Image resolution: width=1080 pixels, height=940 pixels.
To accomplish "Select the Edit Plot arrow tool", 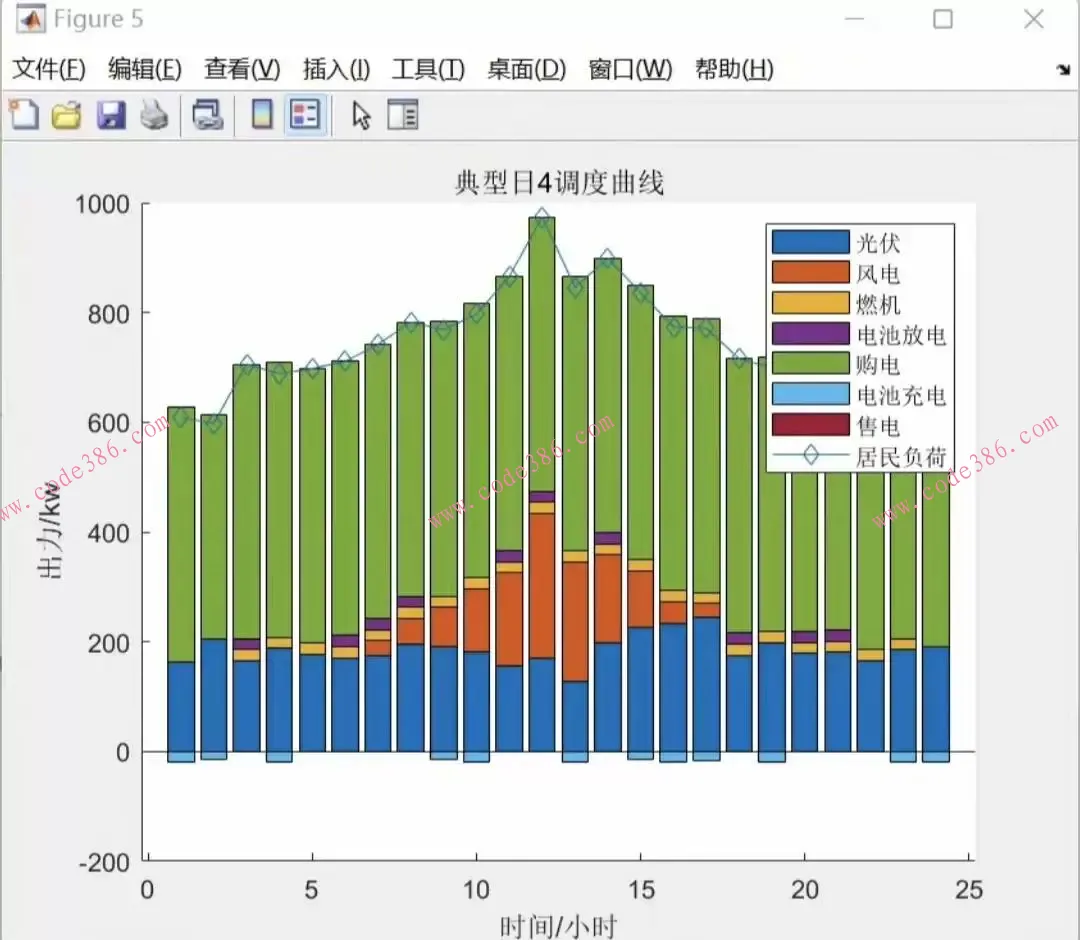I will pos(359,114).
